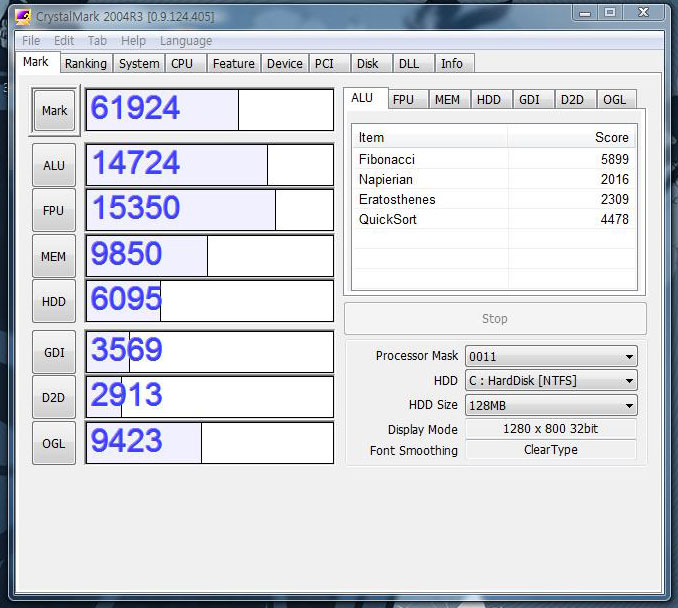Select the Fibonacci result row
The image size is (678, 608).
pos(494,159)
